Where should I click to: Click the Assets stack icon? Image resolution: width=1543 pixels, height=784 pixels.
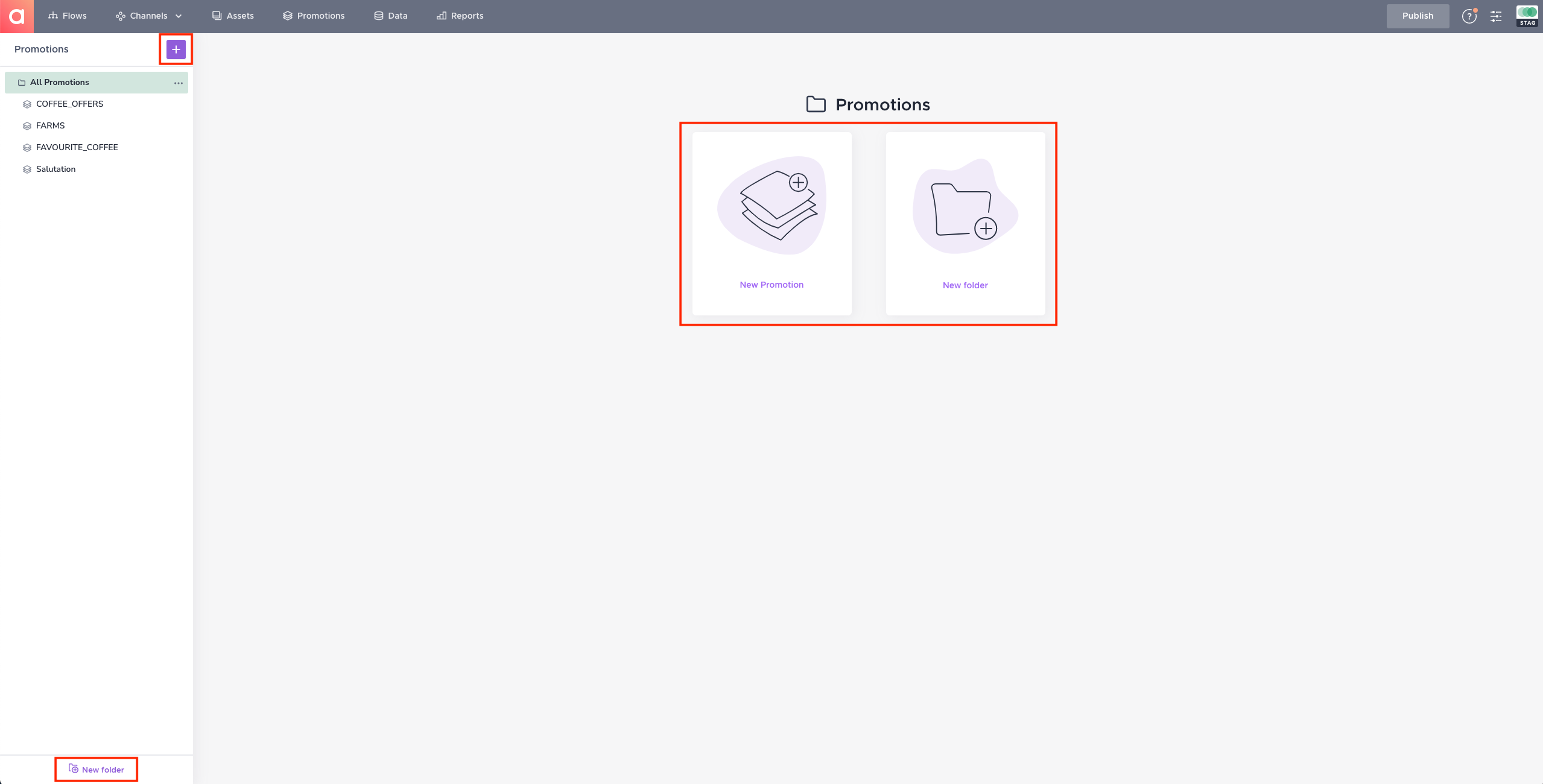click(217, 16)
